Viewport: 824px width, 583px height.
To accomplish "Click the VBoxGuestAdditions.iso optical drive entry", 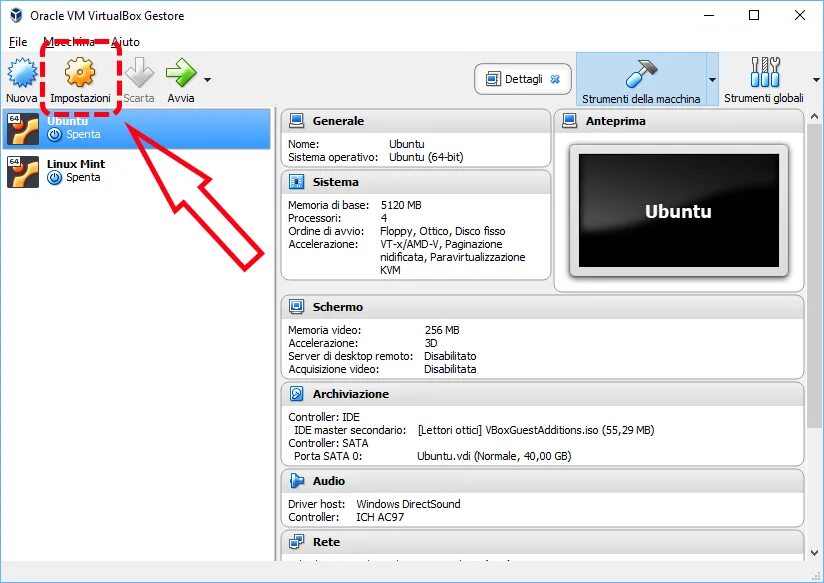I will pyautogui.click(x=536, y=430).
